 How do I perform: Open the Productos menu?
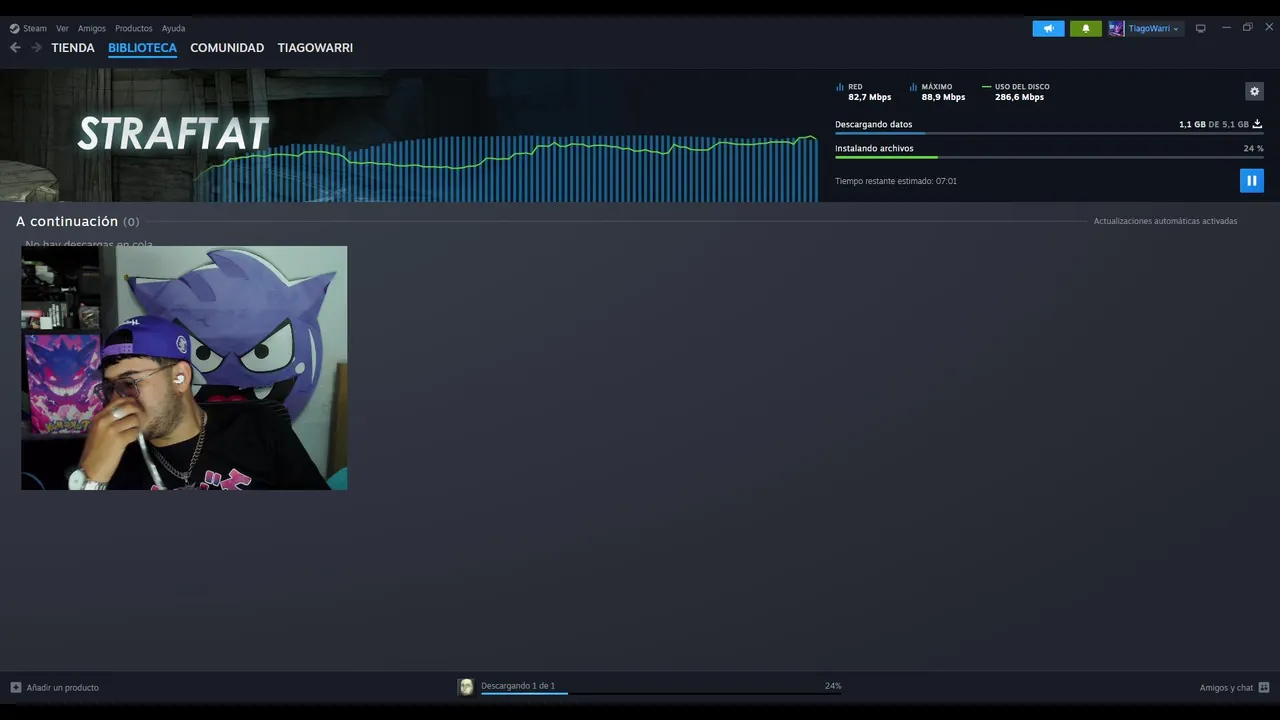point(134,29)
